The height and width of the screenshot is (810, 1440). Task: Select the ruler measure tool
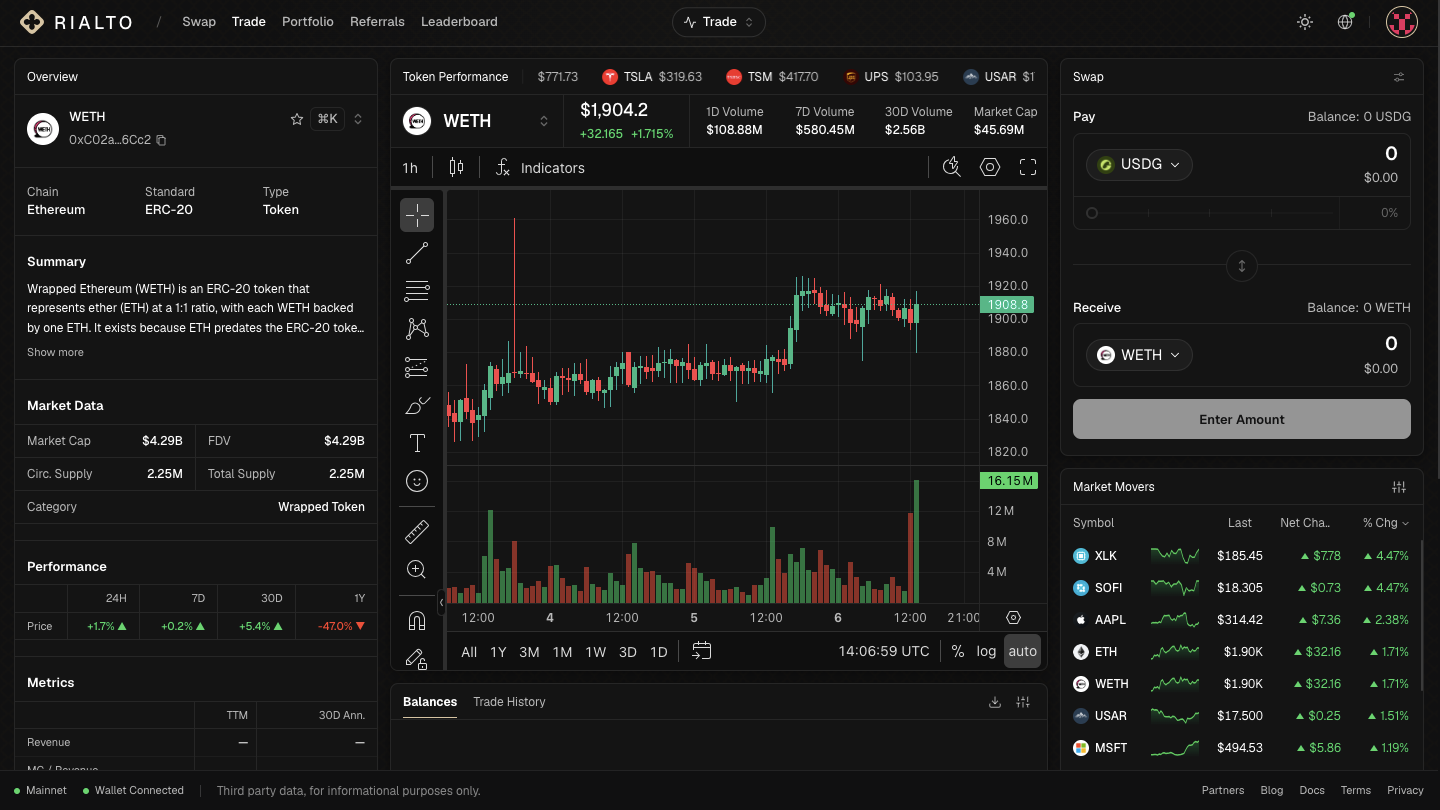[x=417, y=531]
